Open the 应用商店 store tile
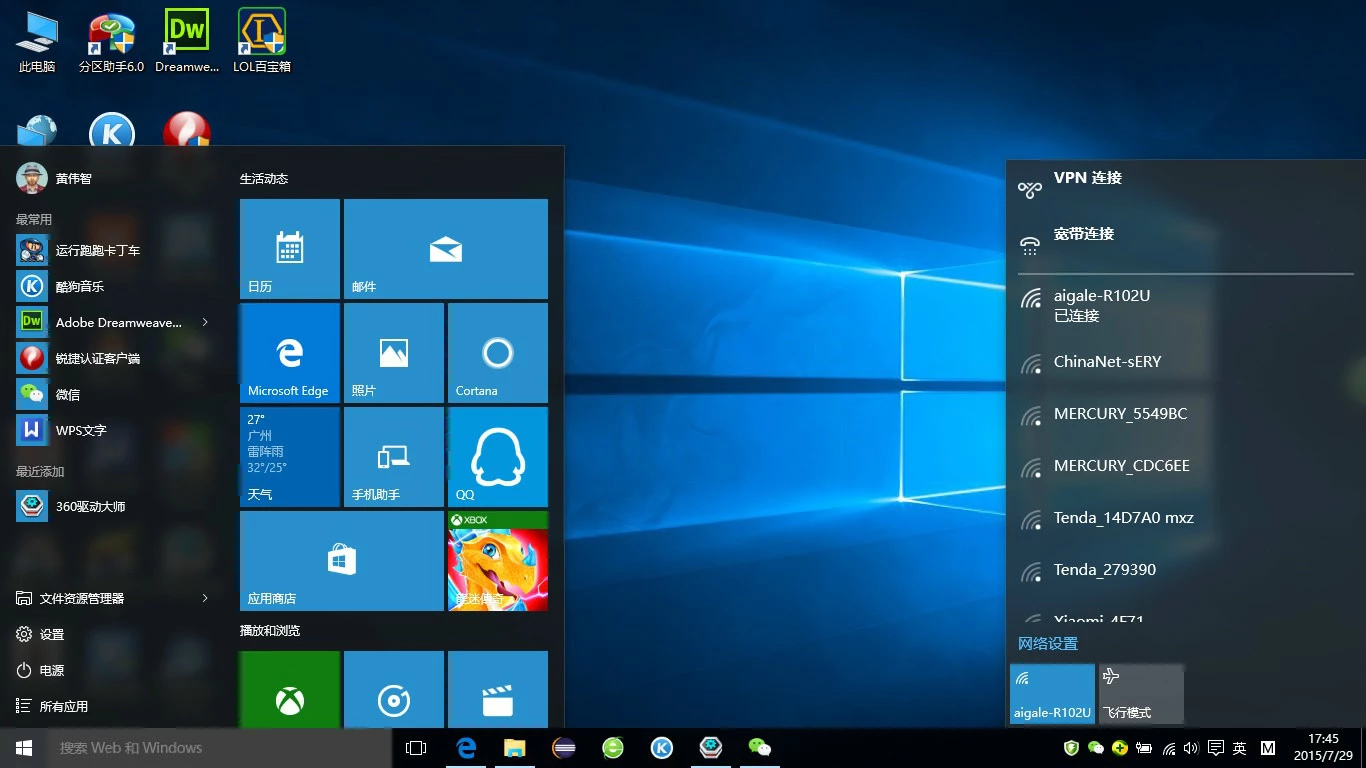Image resolution: width=1366 pixels, height=768 pixels. coord(341,560)
